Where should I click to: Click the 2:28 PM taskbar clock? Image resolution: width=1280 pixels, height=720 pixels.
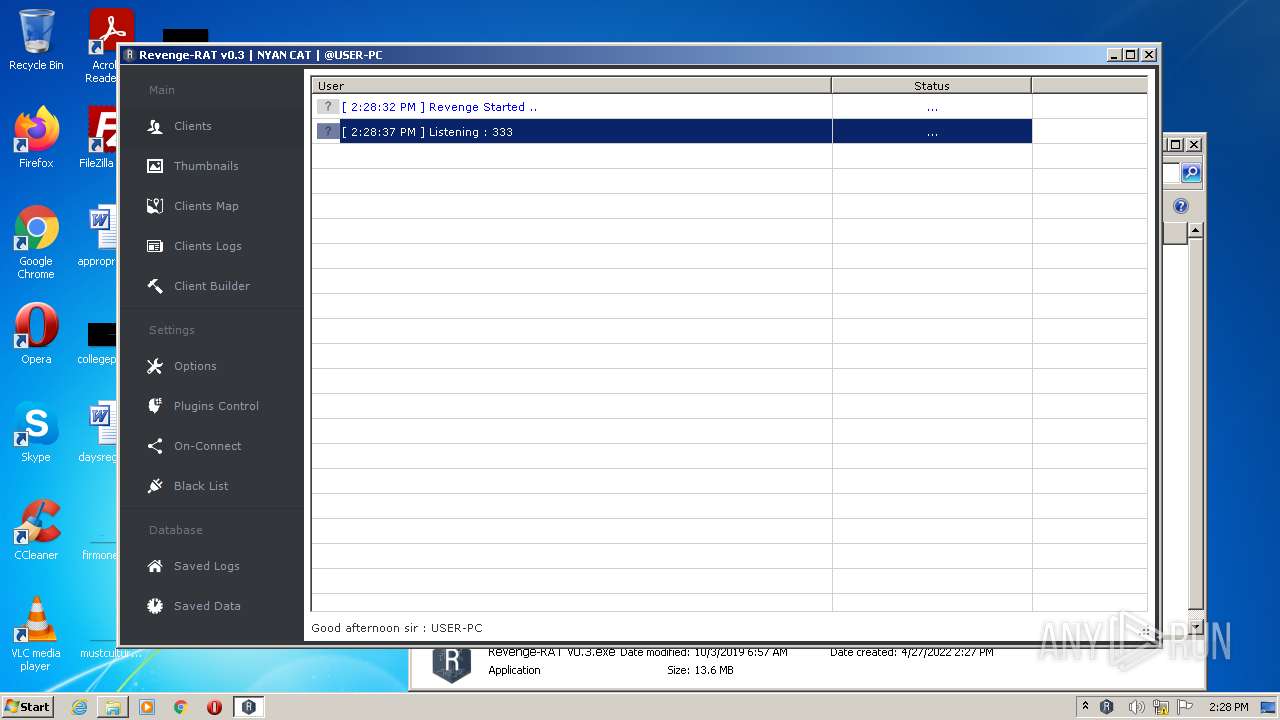1228,707
